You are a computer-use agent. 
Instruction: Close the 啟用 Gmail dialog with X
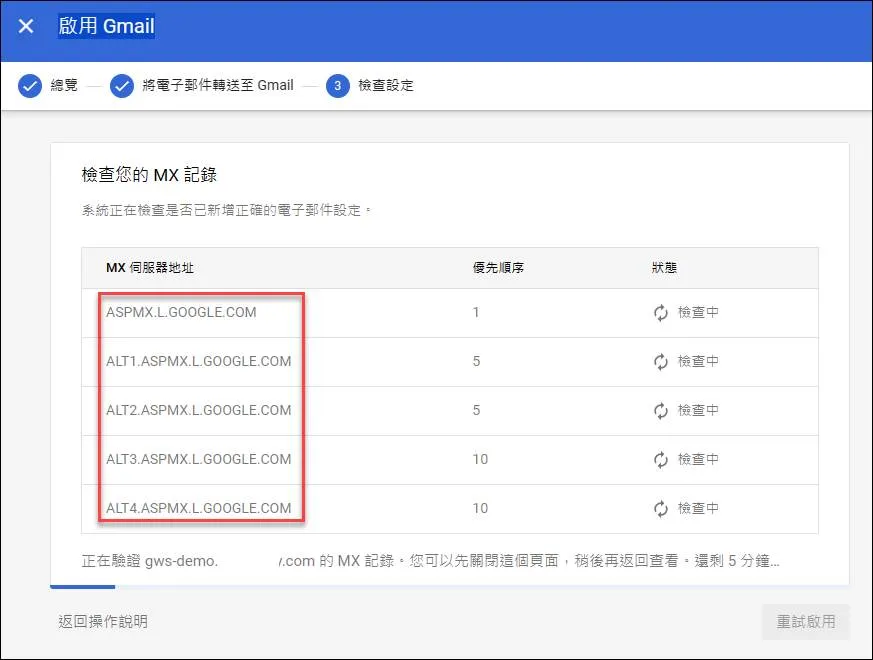(26, 26)
